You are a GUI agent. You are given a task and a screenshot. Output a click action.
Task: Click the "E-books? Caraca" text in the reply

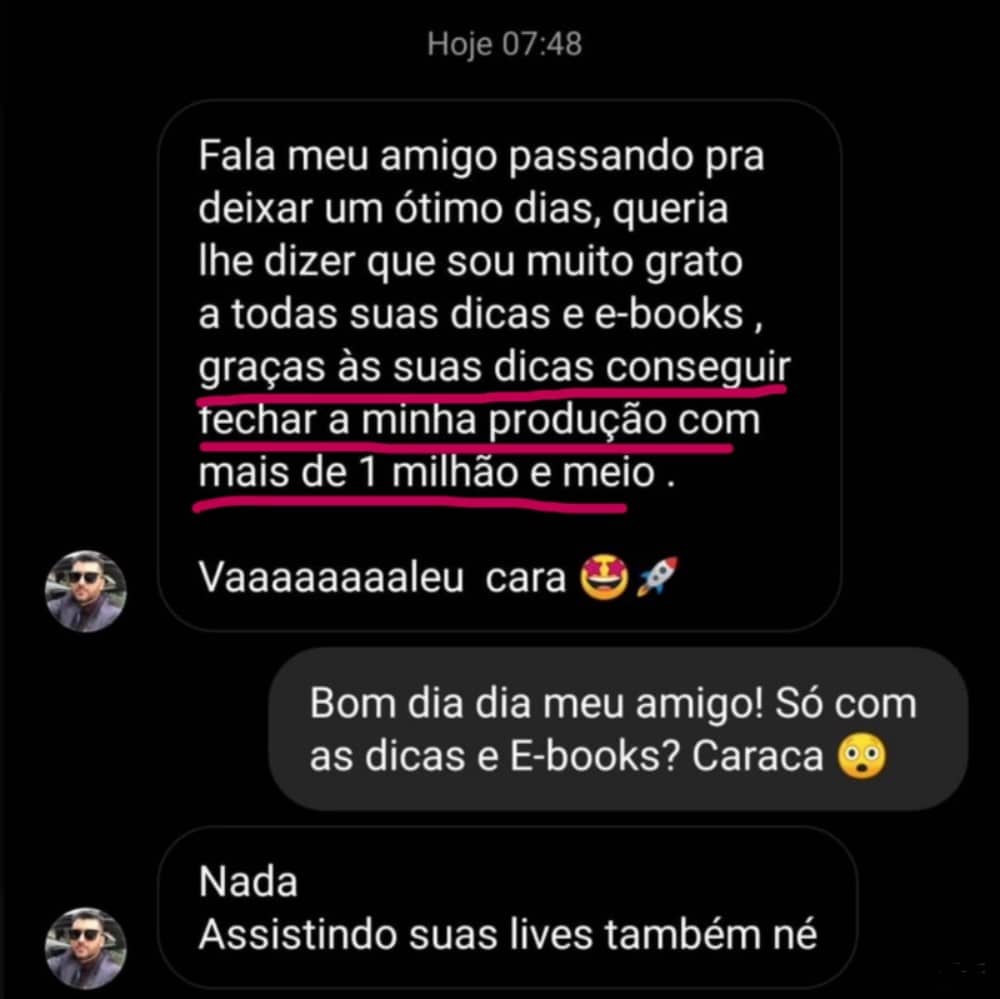tap(666, 757)
